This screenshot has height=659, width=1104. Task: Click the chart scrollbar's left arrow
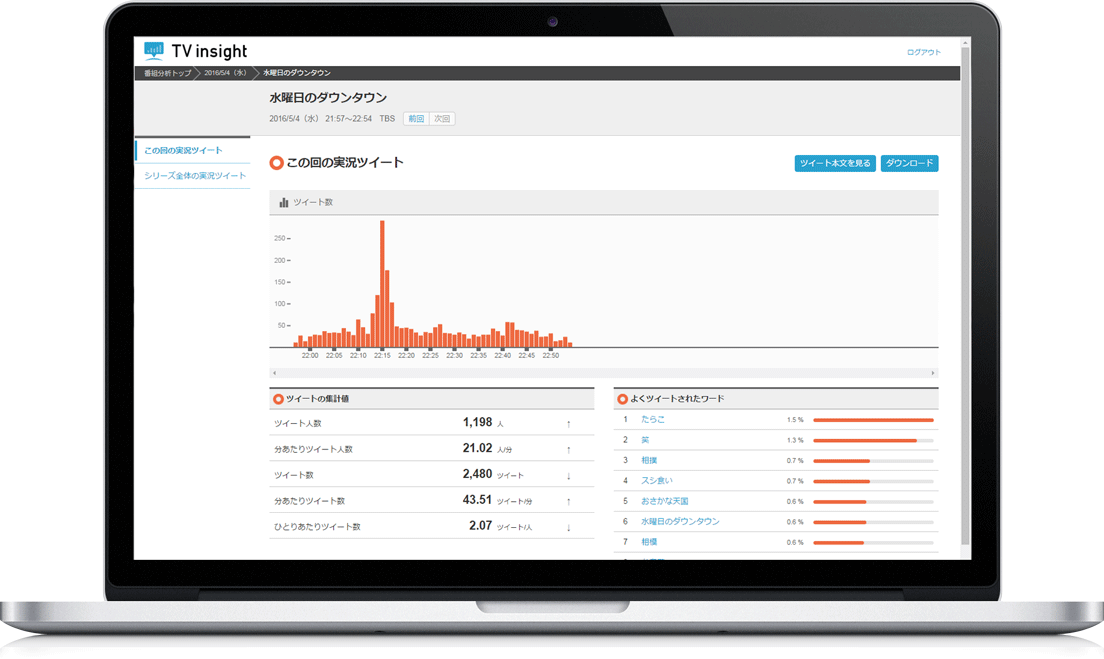click(274, 373)
